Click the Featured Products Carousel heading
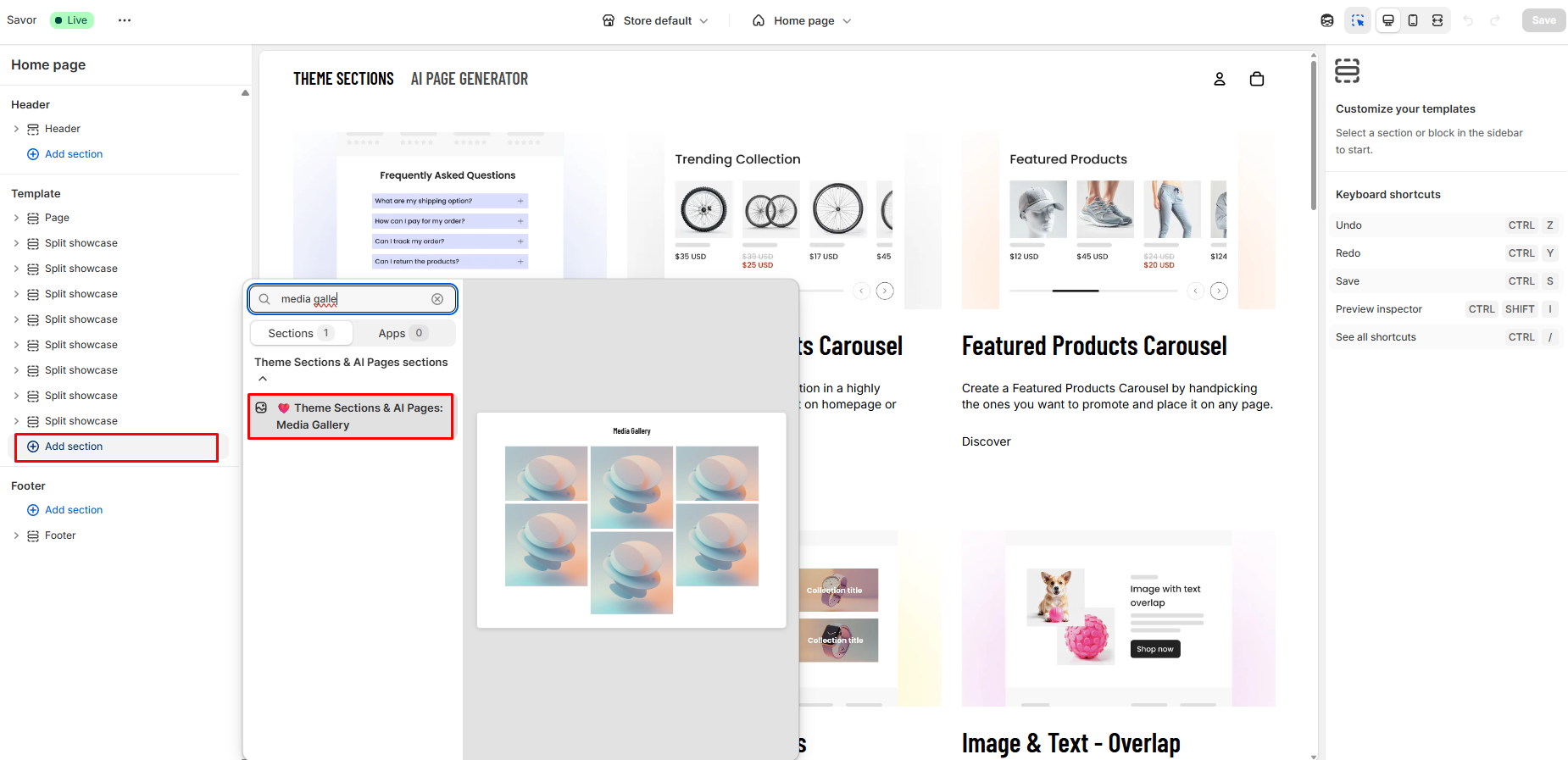 [1094, 346]
